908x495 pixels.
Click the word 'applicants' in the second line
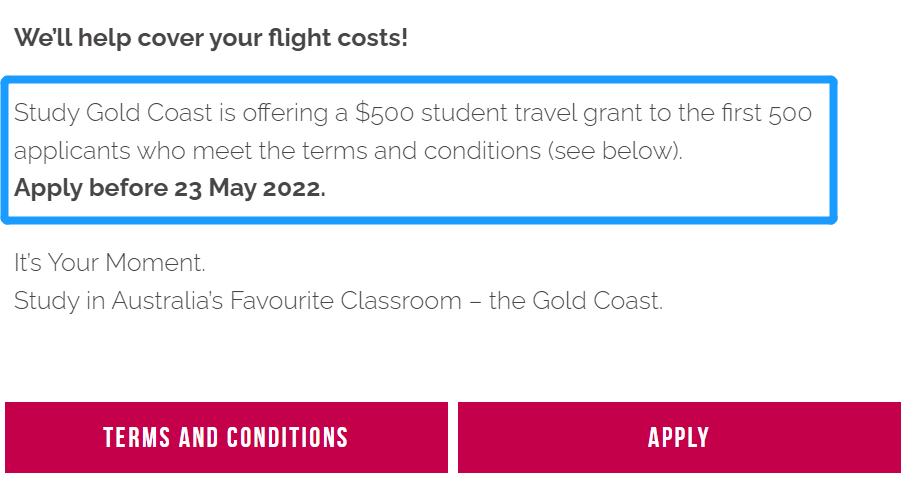click(x=72, y=152)
